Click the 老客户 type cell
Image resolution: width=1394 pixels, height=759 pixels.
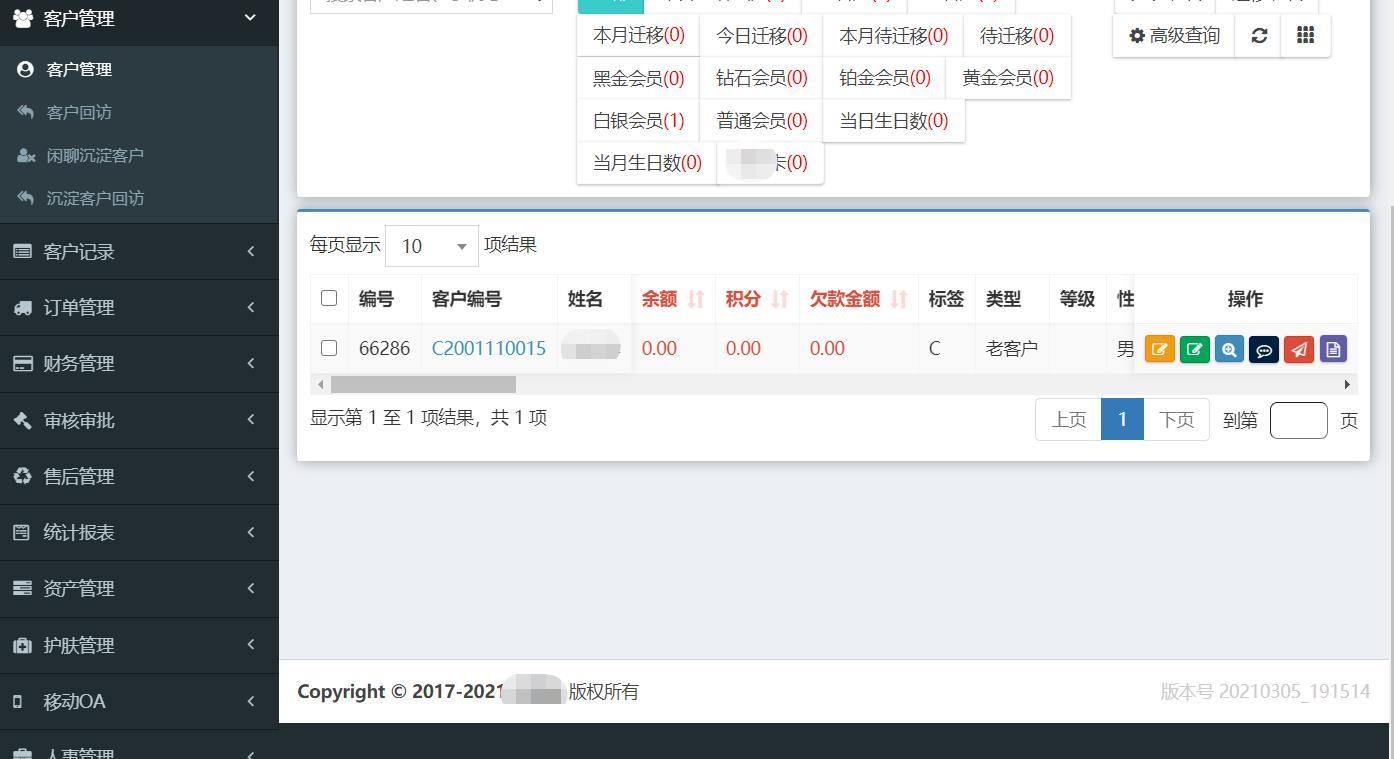pyautogui.click(x=1012, y=349)
